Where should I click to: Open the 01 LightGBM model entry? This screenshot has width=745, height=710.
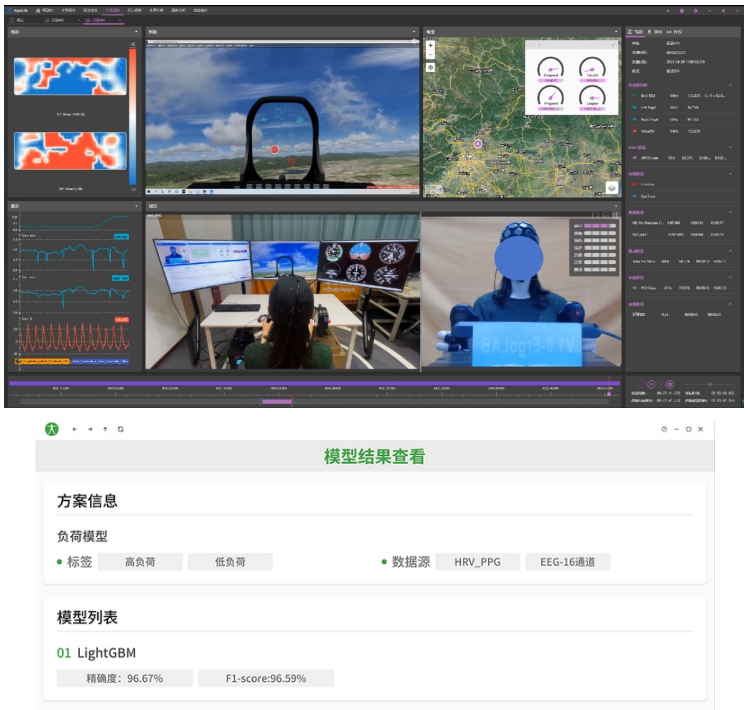[x=97, y=653]
